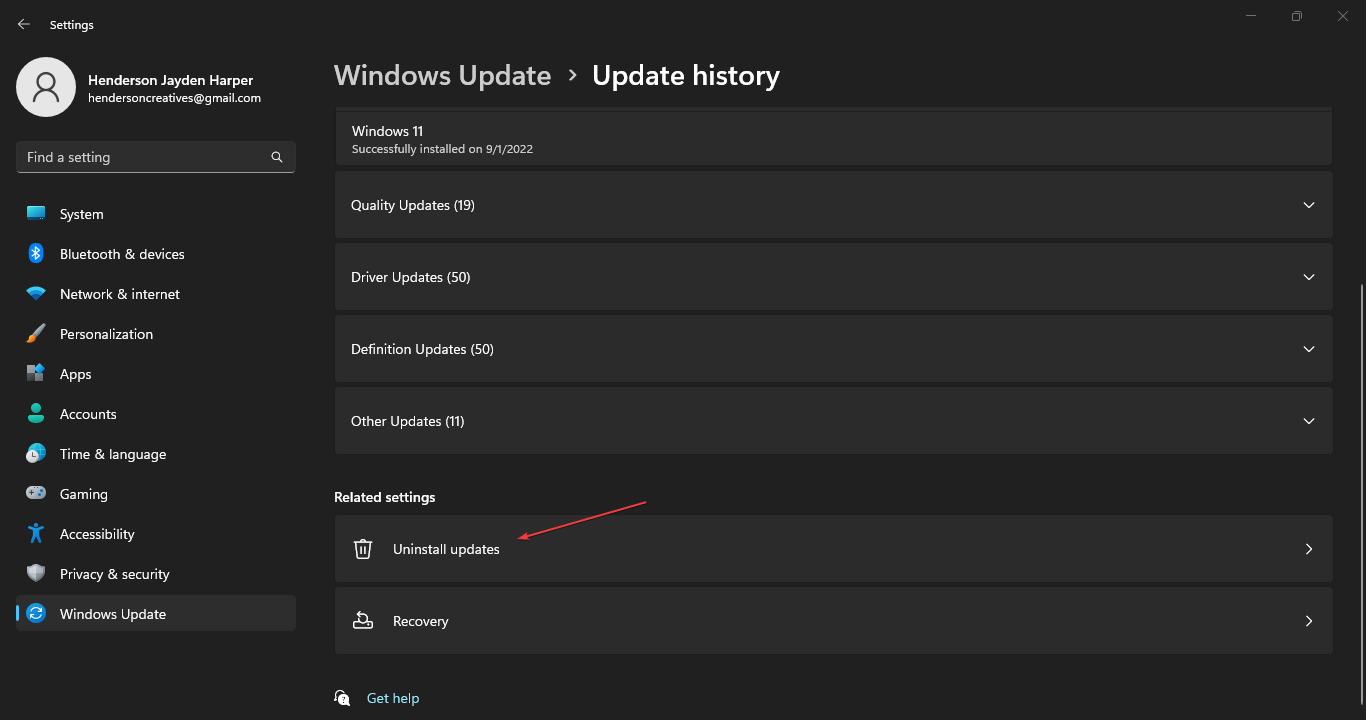
Task: Open the Uninstall updates page
Action: [x=833, y=548]
